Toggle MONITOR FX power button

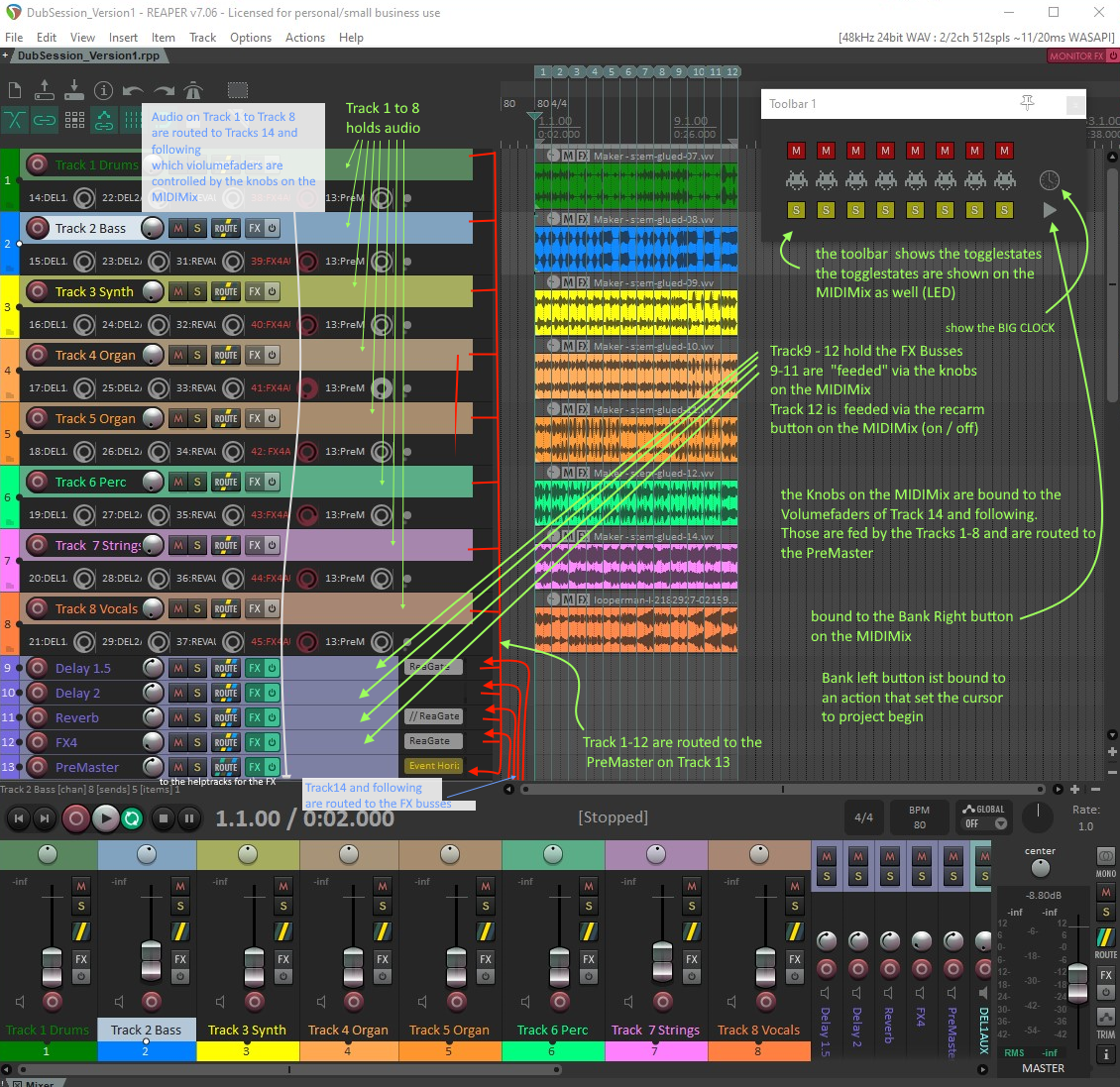click(1113, 55)
